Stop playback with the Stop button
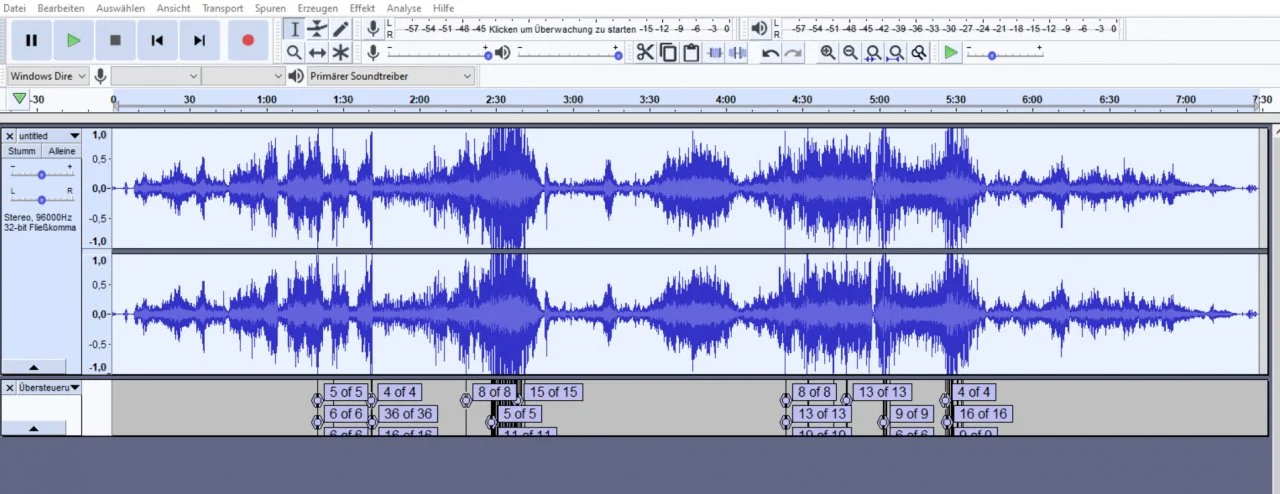Image resolution: width=1280 pixels, height=494 pixels. click(115, 40)
